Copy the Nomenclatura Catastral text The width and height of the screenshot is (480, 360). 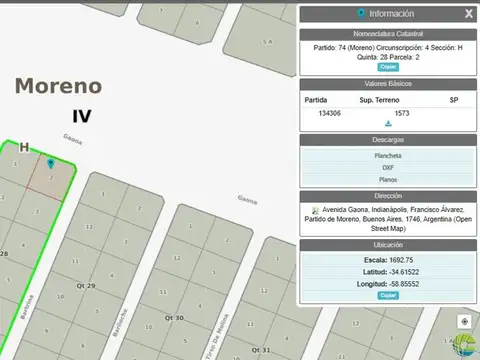388,67
